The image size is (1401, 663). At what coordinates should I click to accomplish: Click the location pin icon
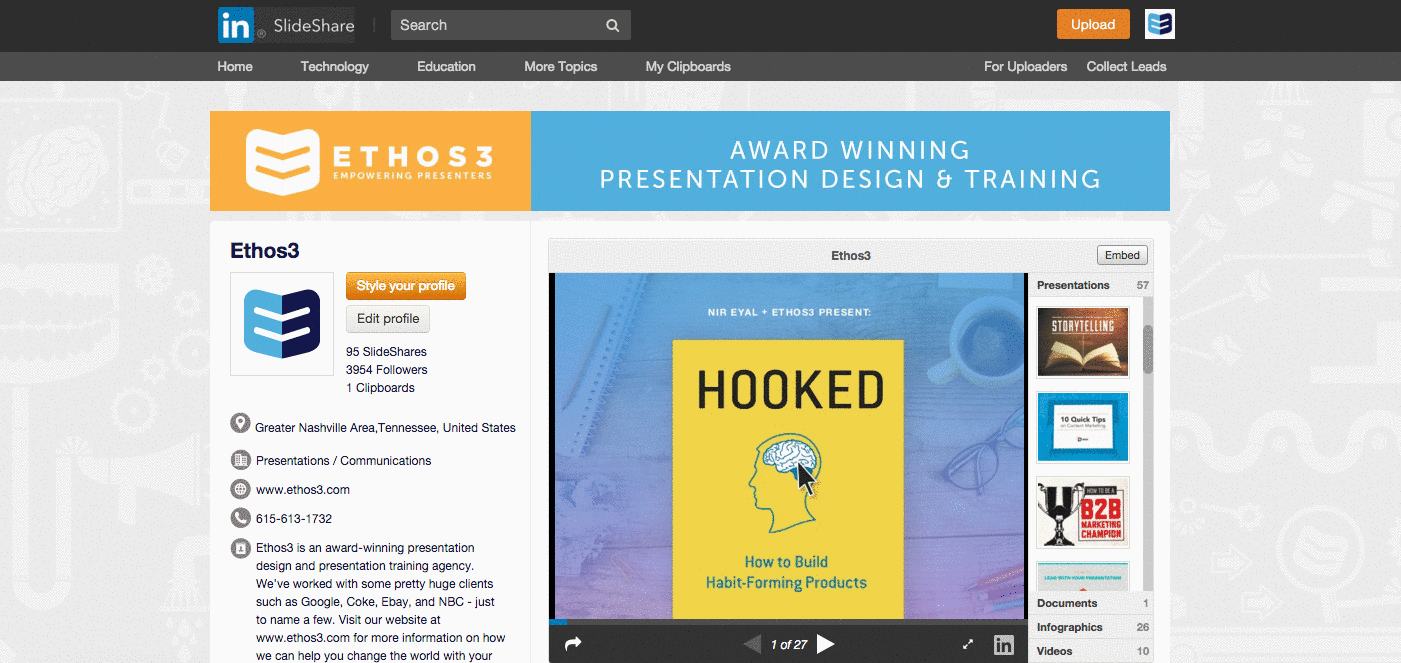coord(240,423)
